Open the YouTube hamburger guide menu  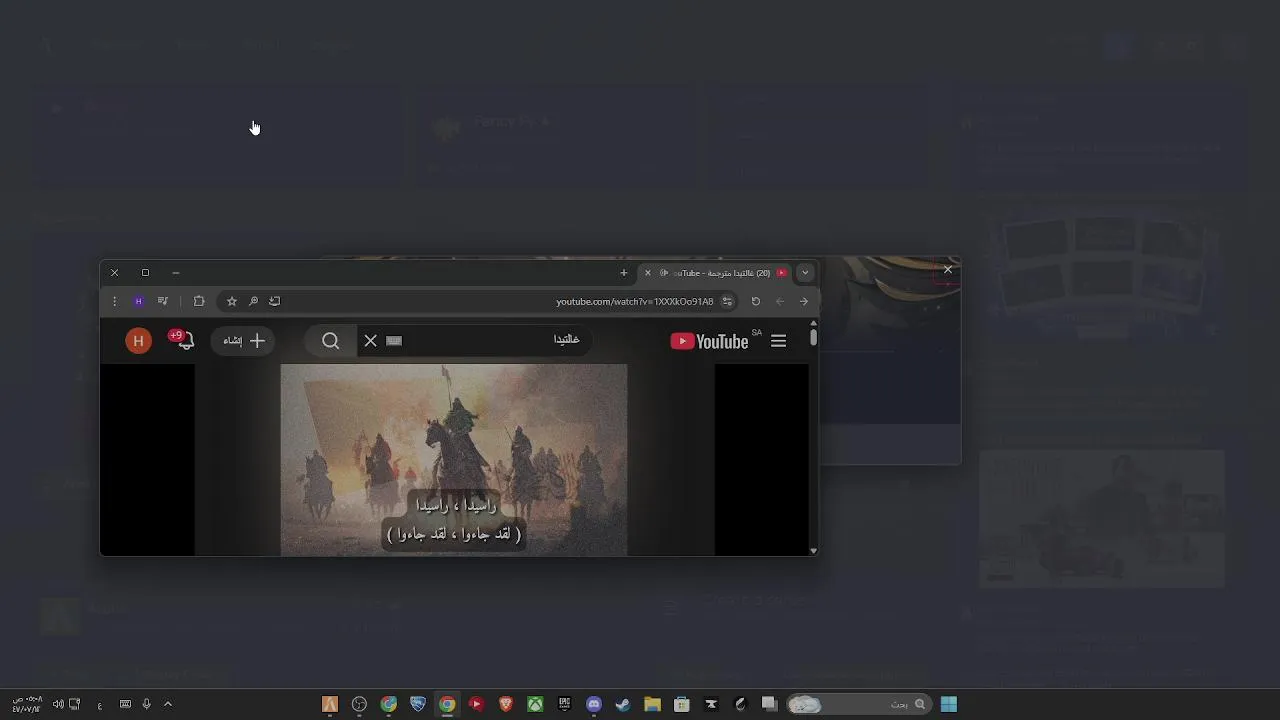pos(778,341)
